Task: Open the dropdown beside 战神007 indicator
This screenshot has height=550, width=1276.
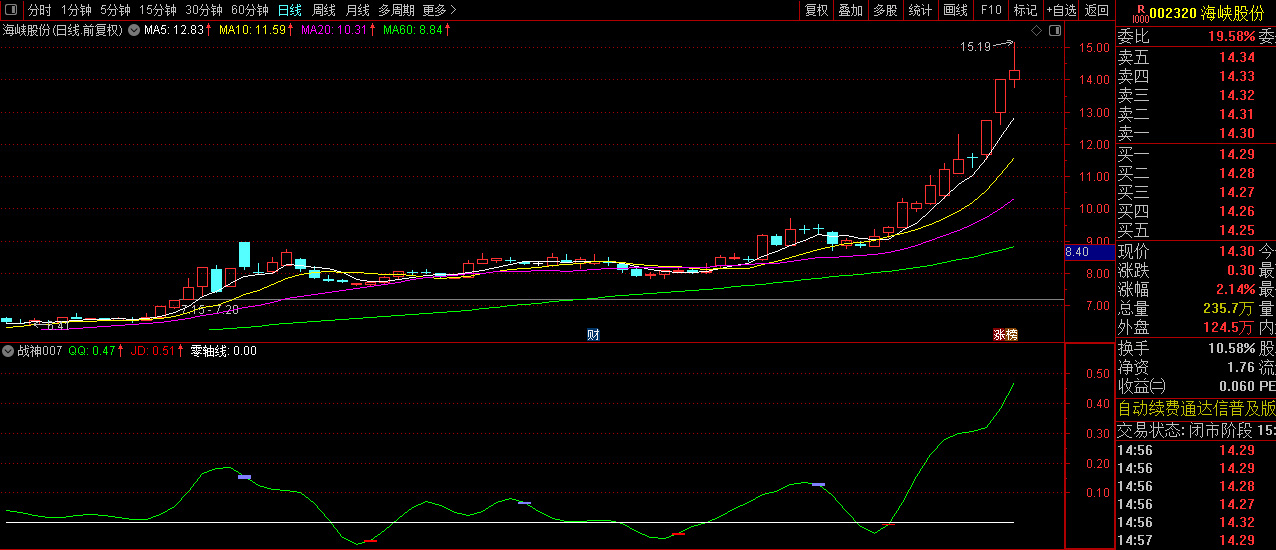Action: pyautogui.click(x=7, y=351)
